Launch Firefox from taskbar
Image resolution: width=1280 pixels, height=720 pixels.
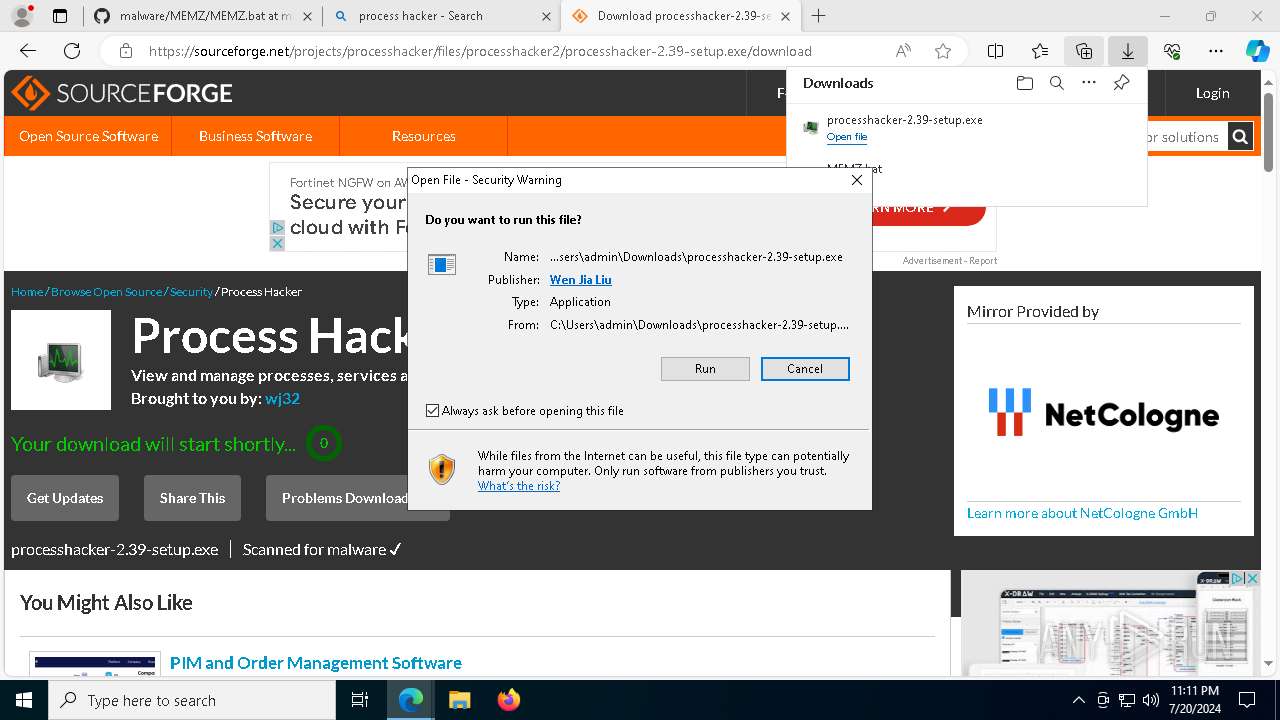pyautogui.click(x=508, y=700)
